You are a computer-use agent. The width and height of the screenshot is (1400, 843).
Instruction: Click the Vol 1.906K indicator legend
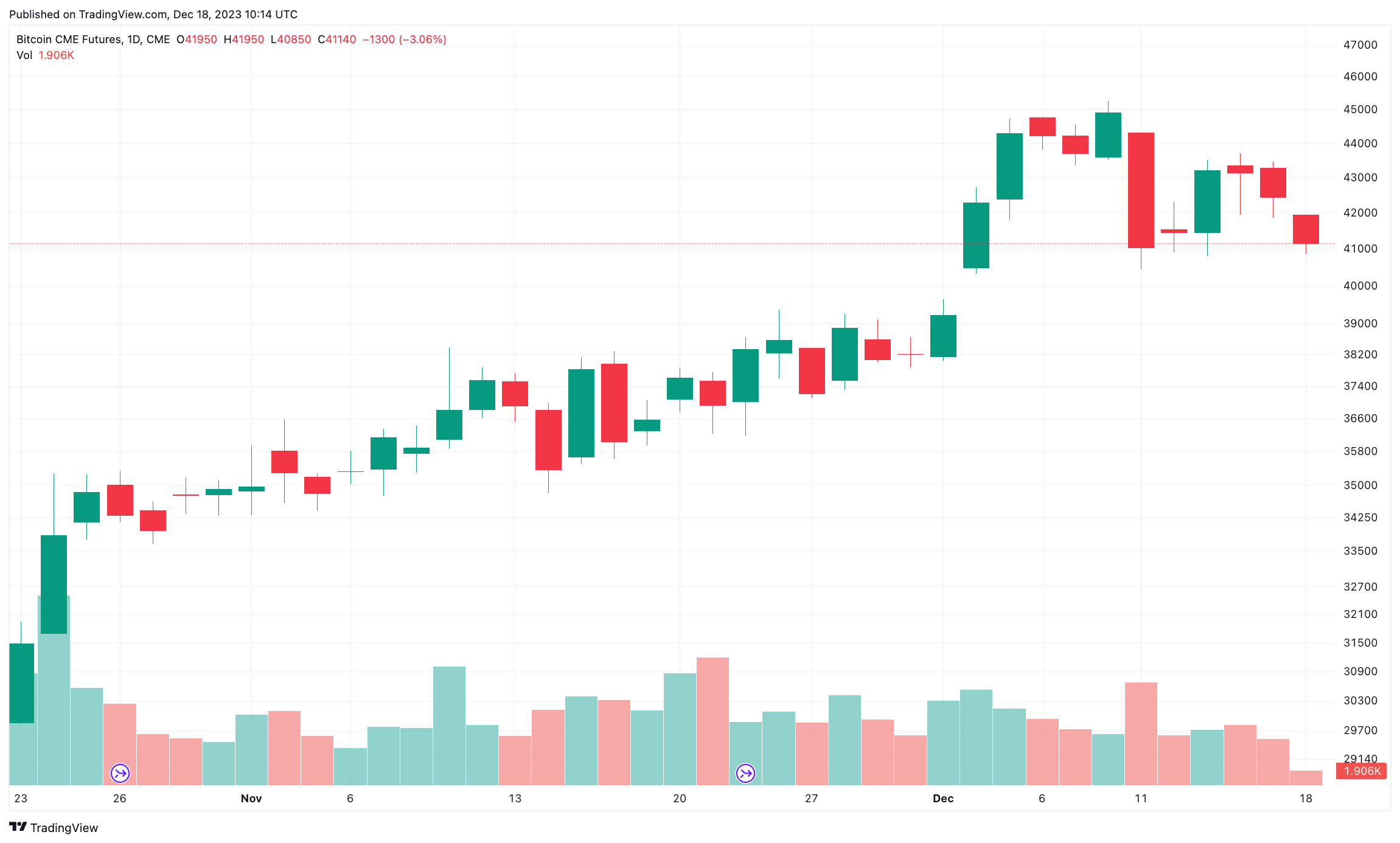tap(45, 55)
